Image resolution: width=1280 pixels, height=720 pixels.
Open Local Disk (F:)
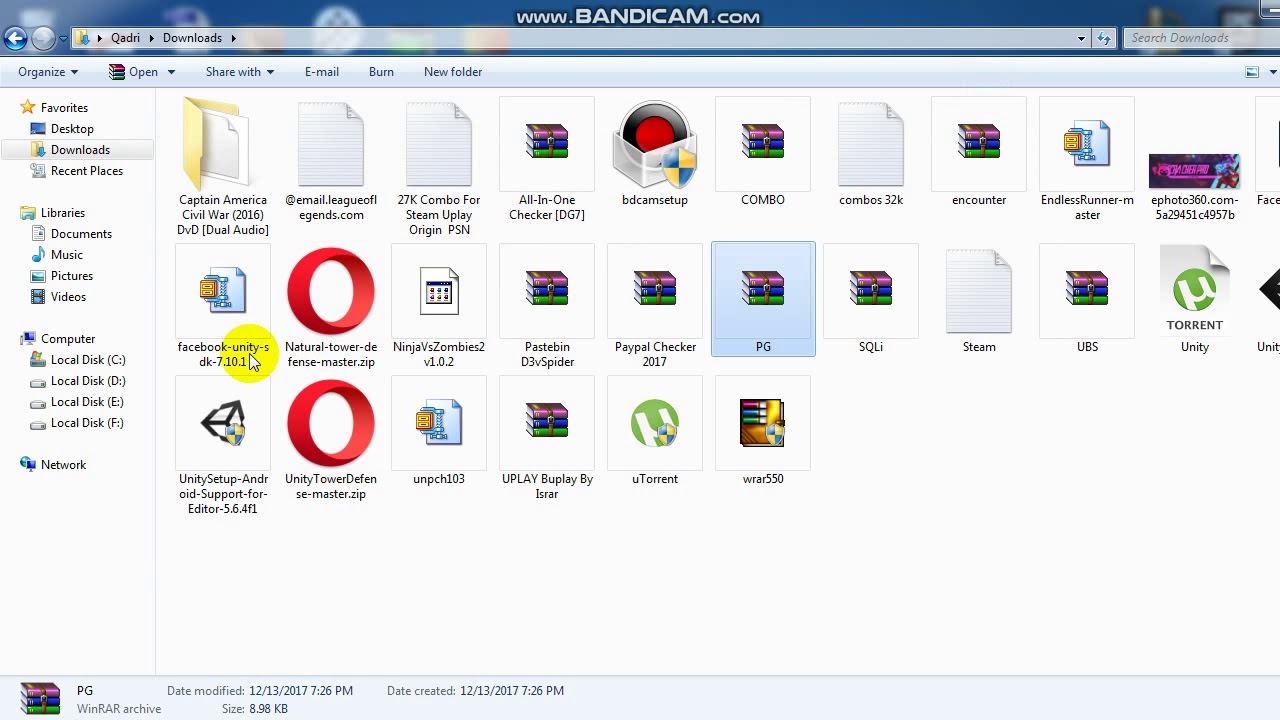87,423
